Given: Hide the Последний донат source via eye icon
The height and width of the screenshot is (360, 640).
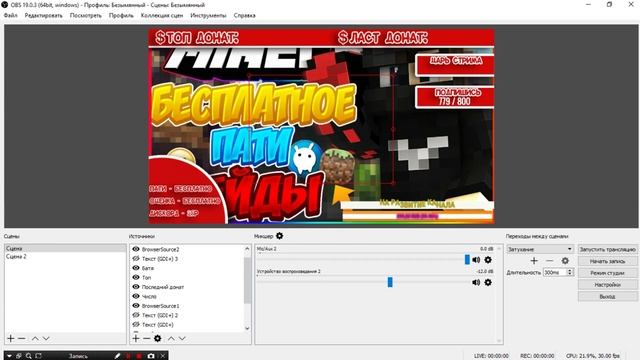Looking at the screenshot, I should pyautogui.click(x=136, y=287).
